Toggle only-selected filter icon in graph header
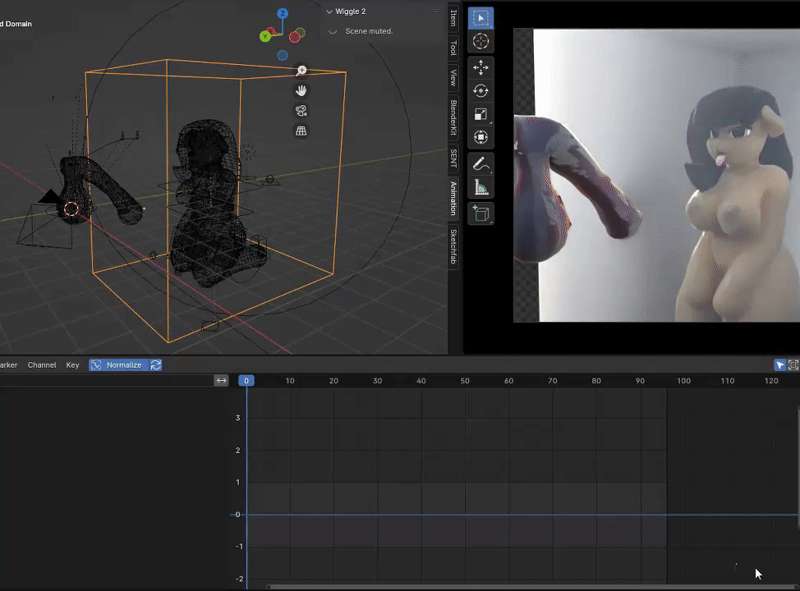The image size is (800, 591). click(x=780, y=364)
